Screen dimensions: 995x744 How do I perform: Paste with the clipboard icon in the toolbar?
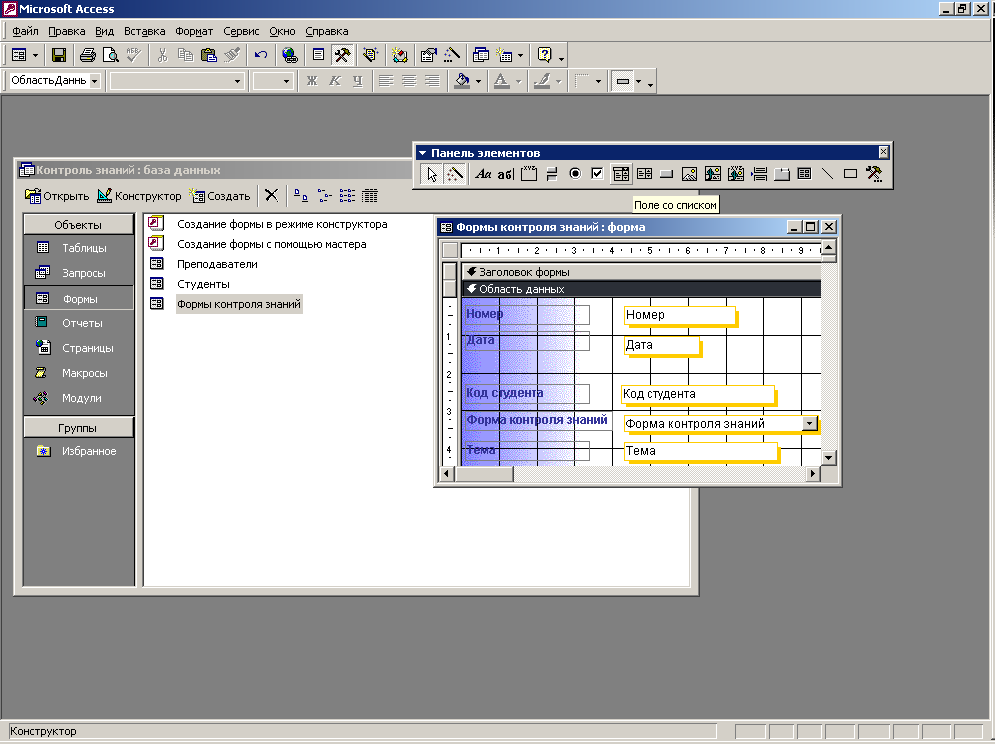coord(209,55)
